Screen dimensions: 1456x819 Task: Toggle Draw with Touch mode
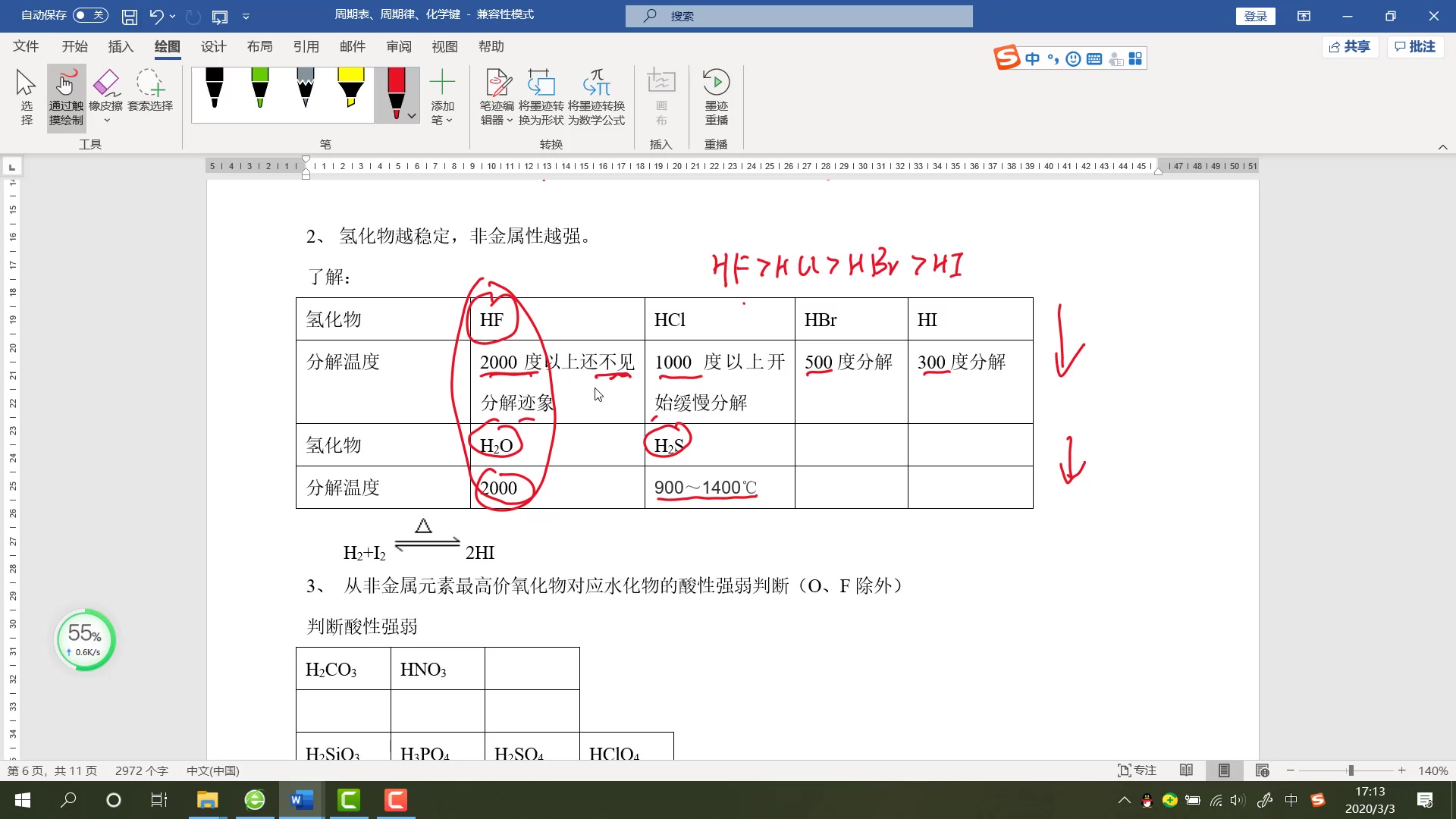(66, 97)
